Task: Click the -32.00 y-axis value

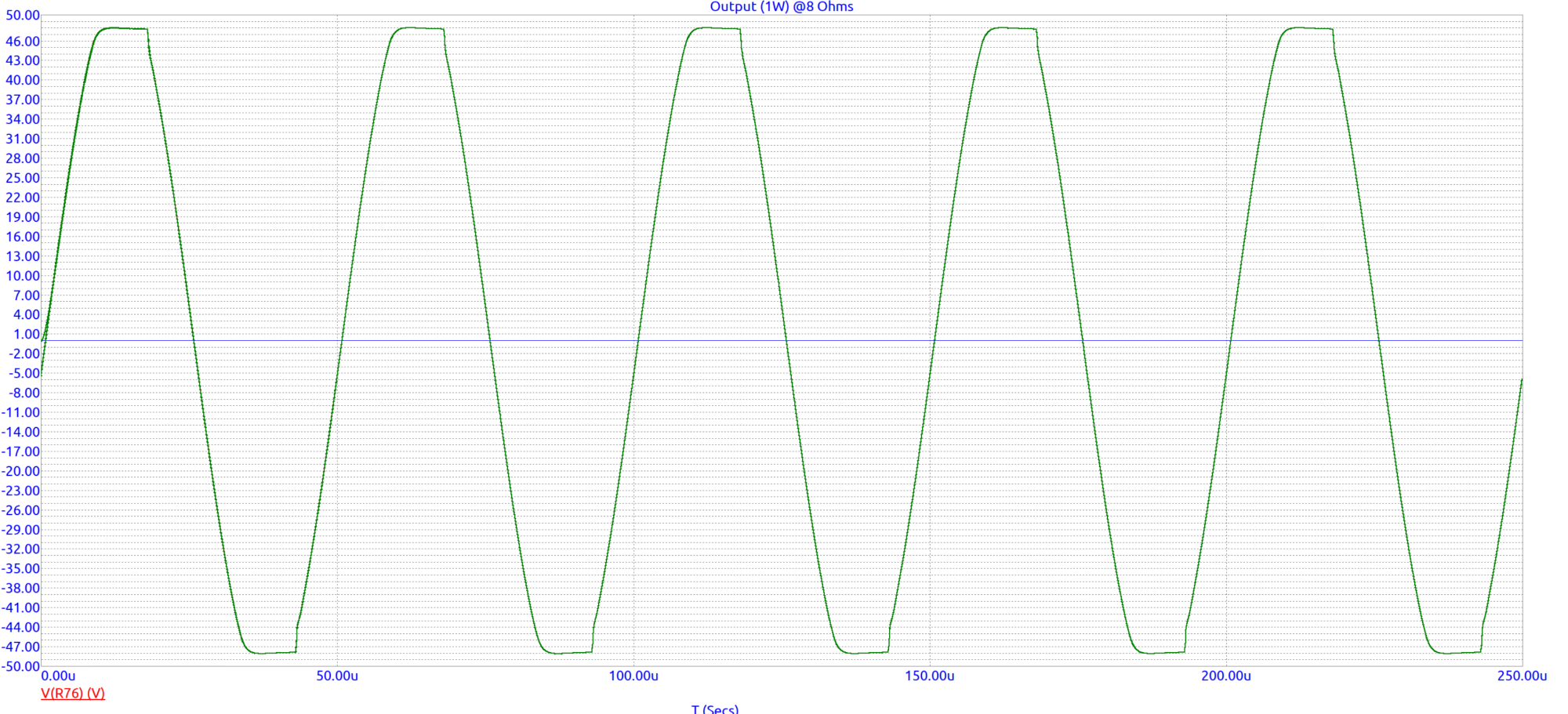Action: [20, 549]
